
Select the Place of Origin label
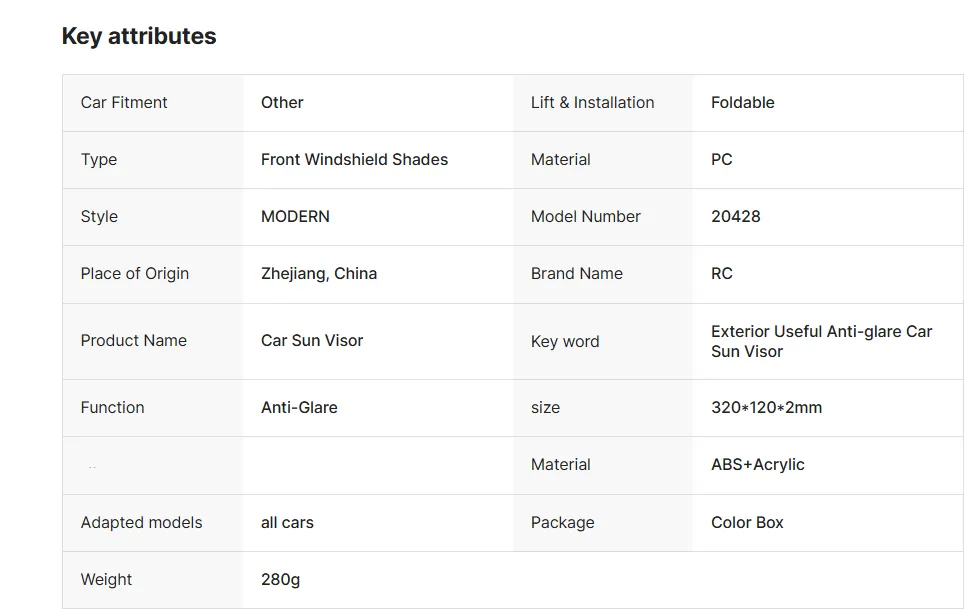(135, 273)
